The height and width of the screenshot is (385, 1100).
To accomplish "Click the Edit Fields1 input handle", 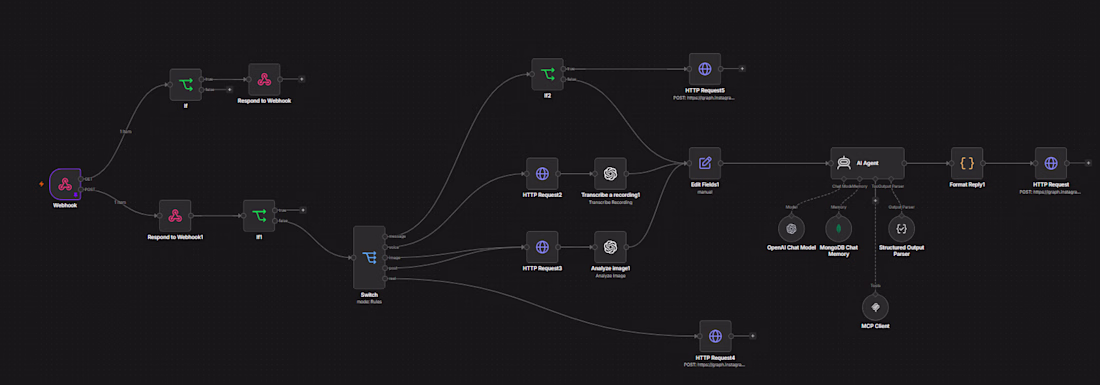I will [x=689, y=163].
